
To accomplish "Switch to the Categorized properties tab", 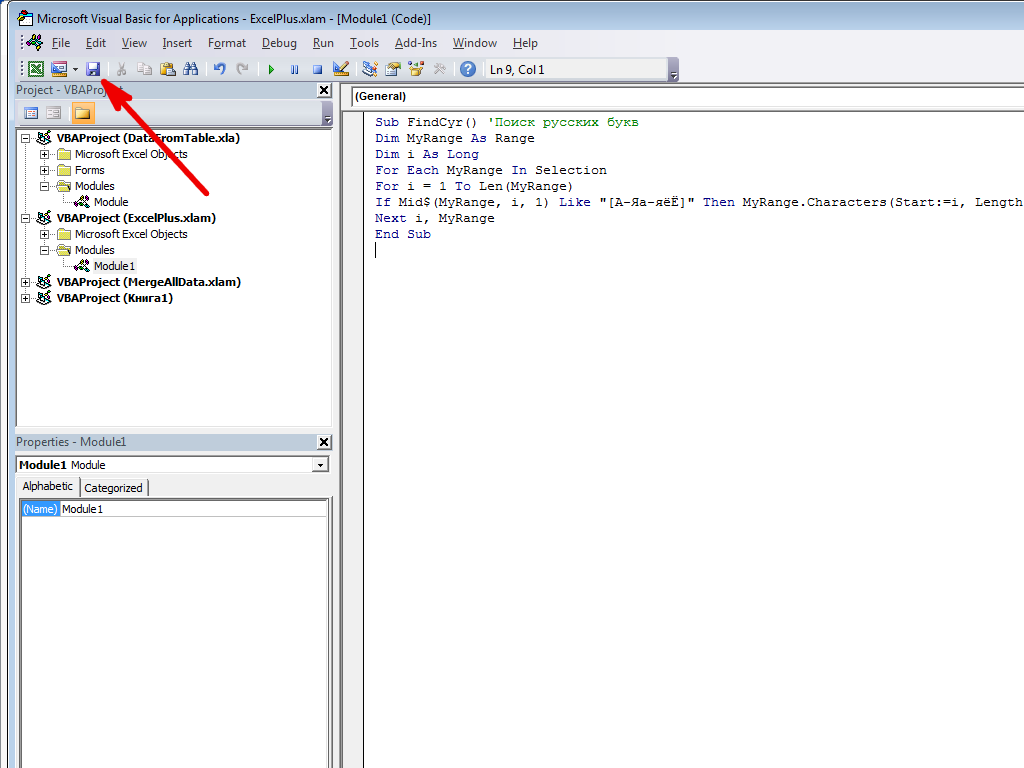I will pos(114,488).
